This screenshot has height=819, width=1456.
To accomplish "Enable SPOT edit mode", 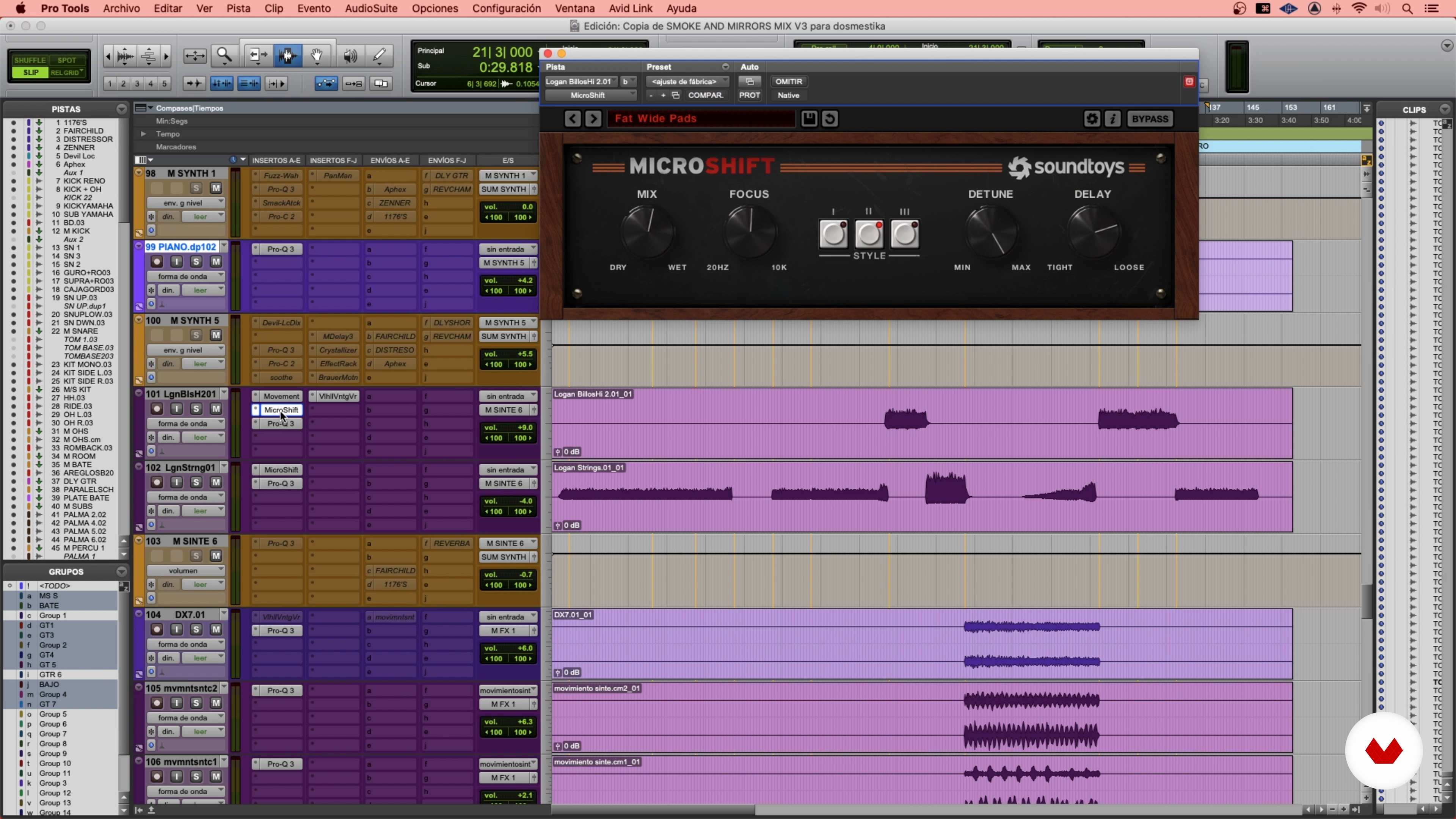I will [x=67, y=60].
